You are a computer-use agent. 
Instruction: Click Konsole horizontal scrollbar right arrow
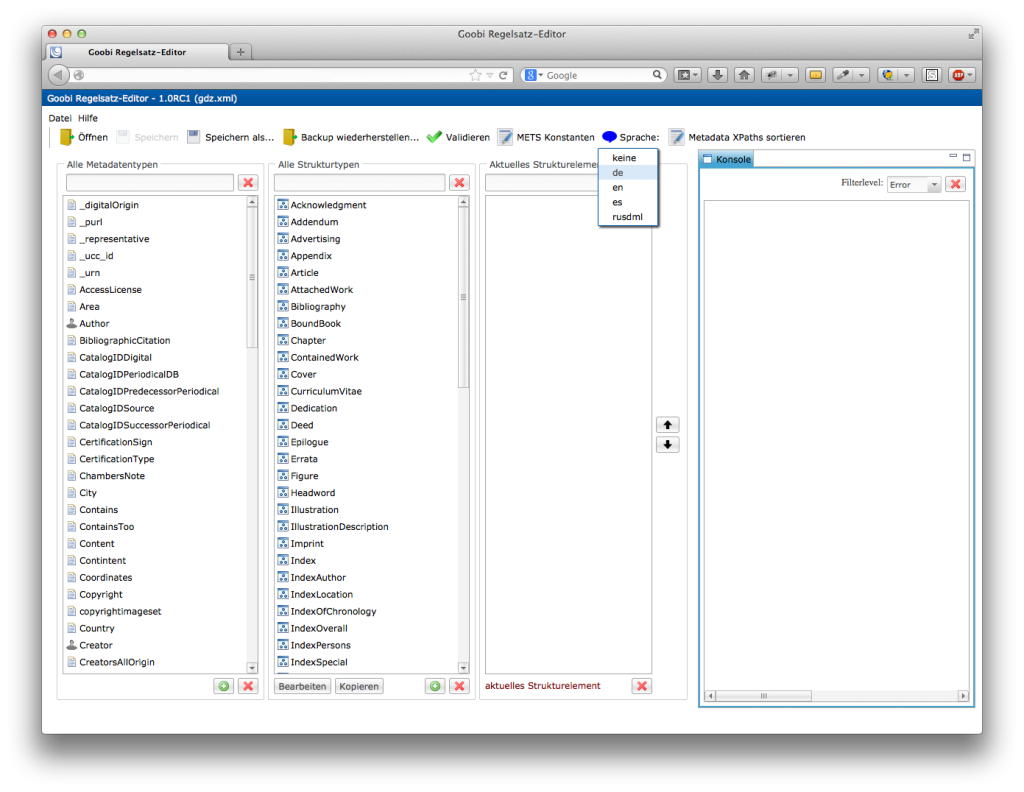(963, 696)
